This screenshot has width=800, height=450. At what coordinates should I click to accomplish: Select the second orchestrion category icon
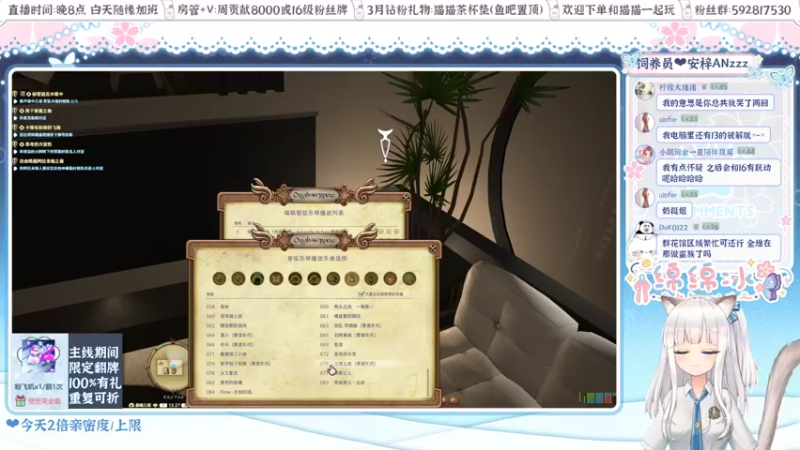pyautogui.click(x=238, y=279)
